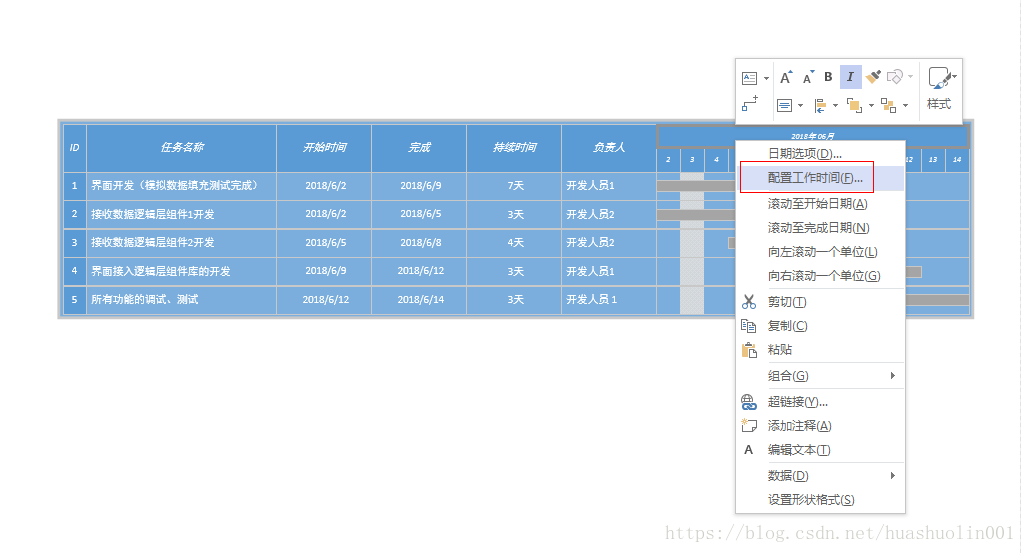Click the text box icon in mini toolbar
Image resolution: width=1026 pixels, height=553 pixels.
(750, 78)
